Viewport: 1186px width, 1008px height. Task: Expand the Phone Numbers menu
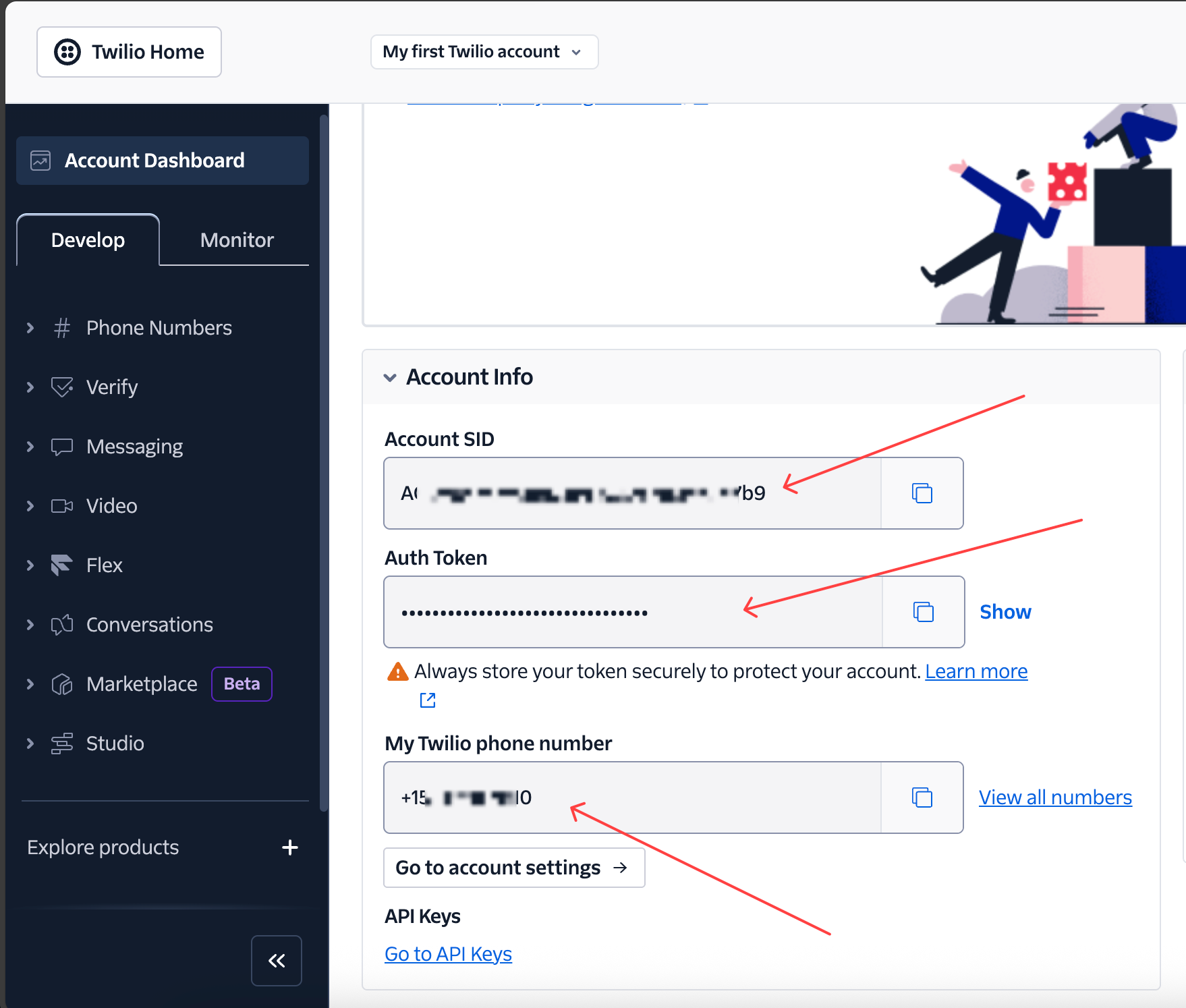[30, 328]
